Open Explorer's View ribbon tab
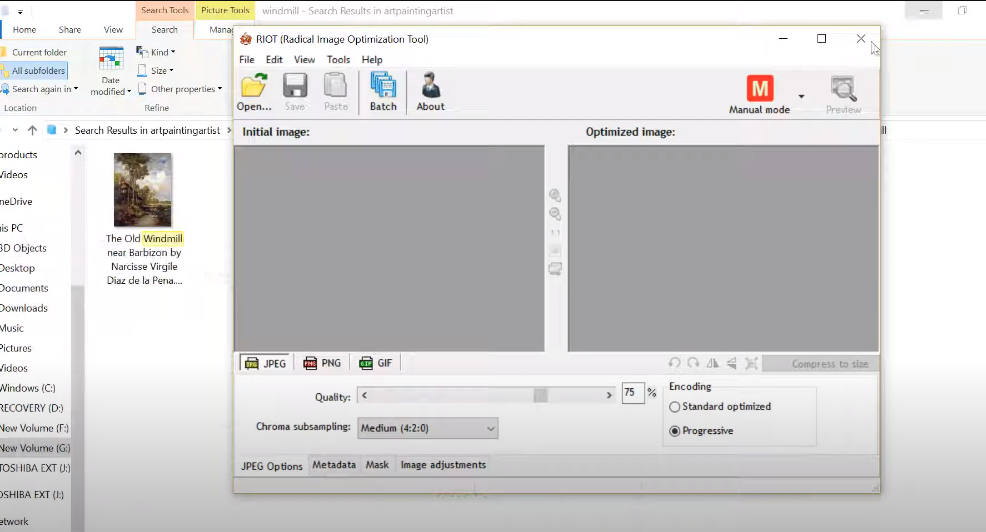Screen dimensions: 986x532 [x=113, y=30]
